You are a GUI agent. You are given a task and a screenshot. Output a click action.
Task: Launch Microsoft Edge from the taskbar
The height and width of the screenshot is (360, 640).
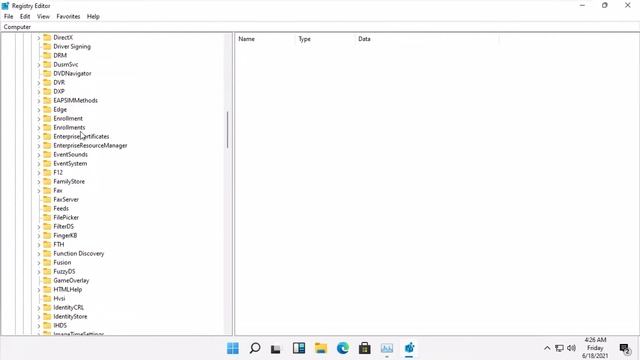(x=343, y=348)
